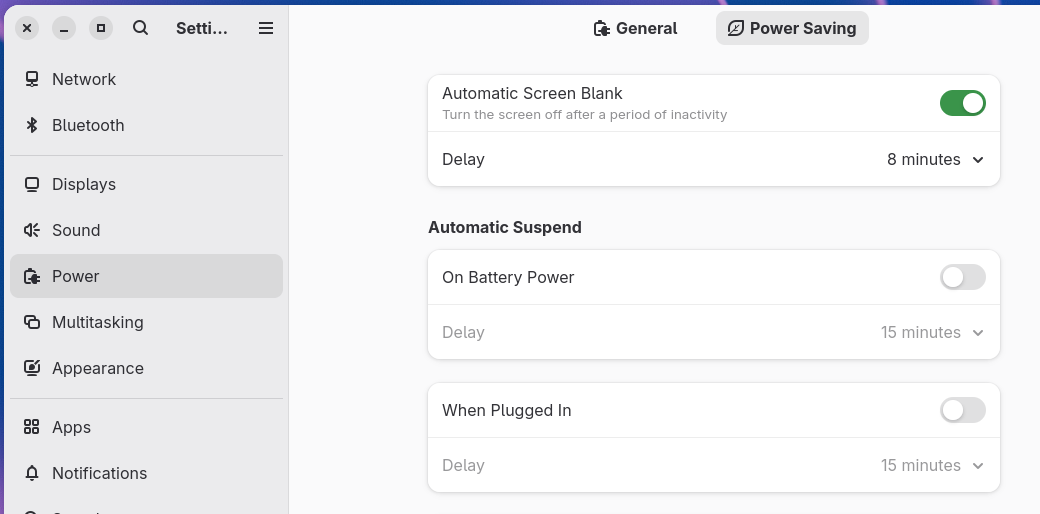The height and width of the screenshot is (514, 1040).
Task: Click the Notifications bell icon
Action: 32,473
